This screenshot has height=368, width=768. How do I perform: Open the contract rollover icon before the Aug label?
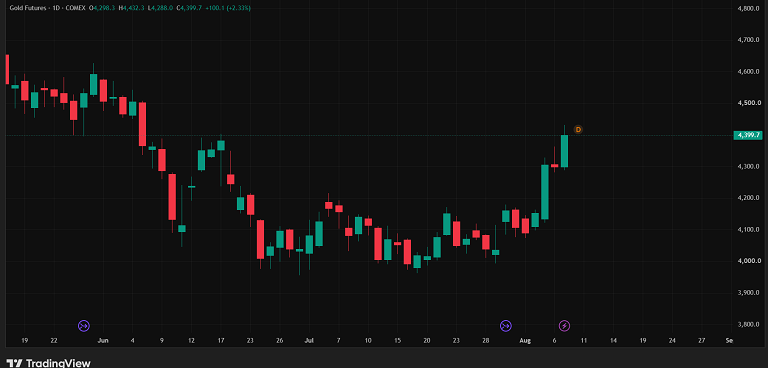tap(505, 325)
